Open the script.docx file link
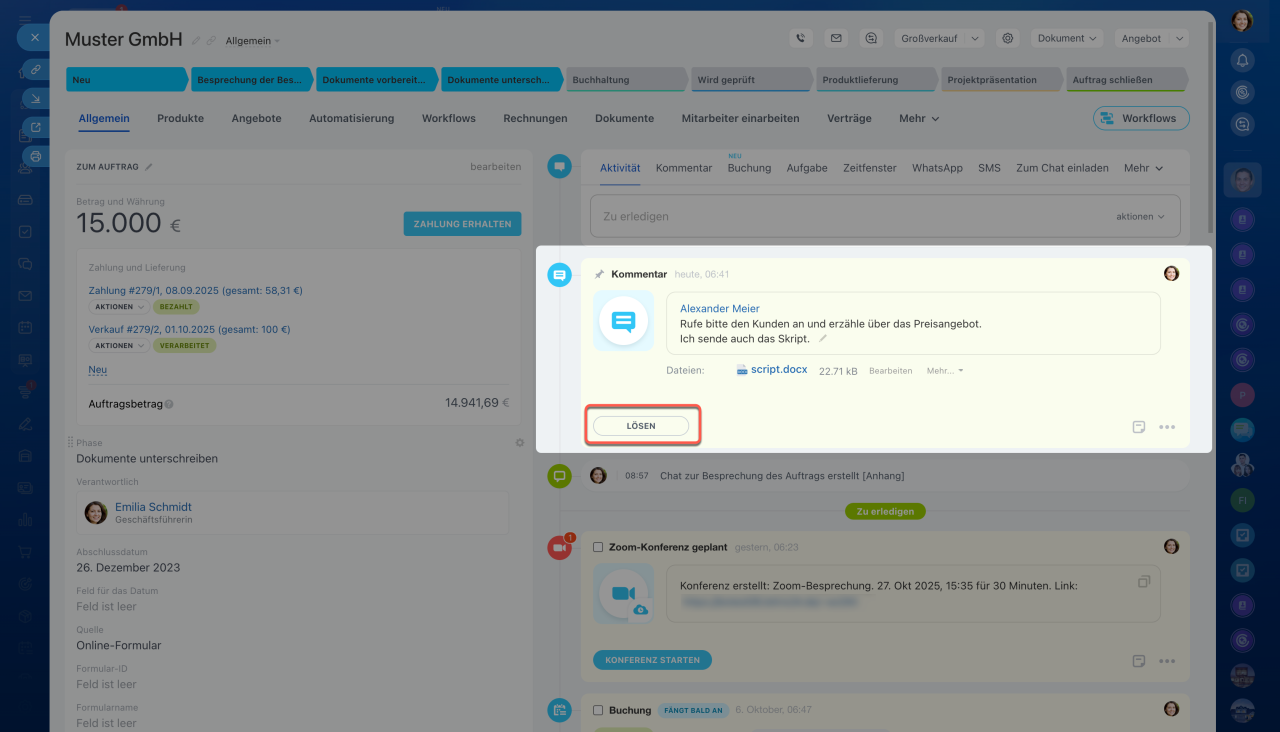The image size is (1280, 732). [x=779, y=370]
